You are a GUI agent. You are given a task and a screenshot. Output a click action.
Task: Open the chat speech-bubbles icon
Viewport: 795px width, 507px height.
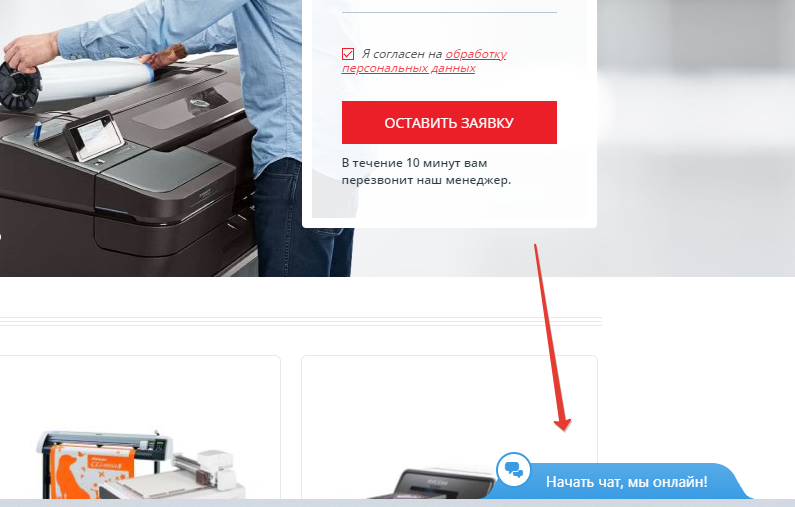pyautogui.click(x=514, y=469)
